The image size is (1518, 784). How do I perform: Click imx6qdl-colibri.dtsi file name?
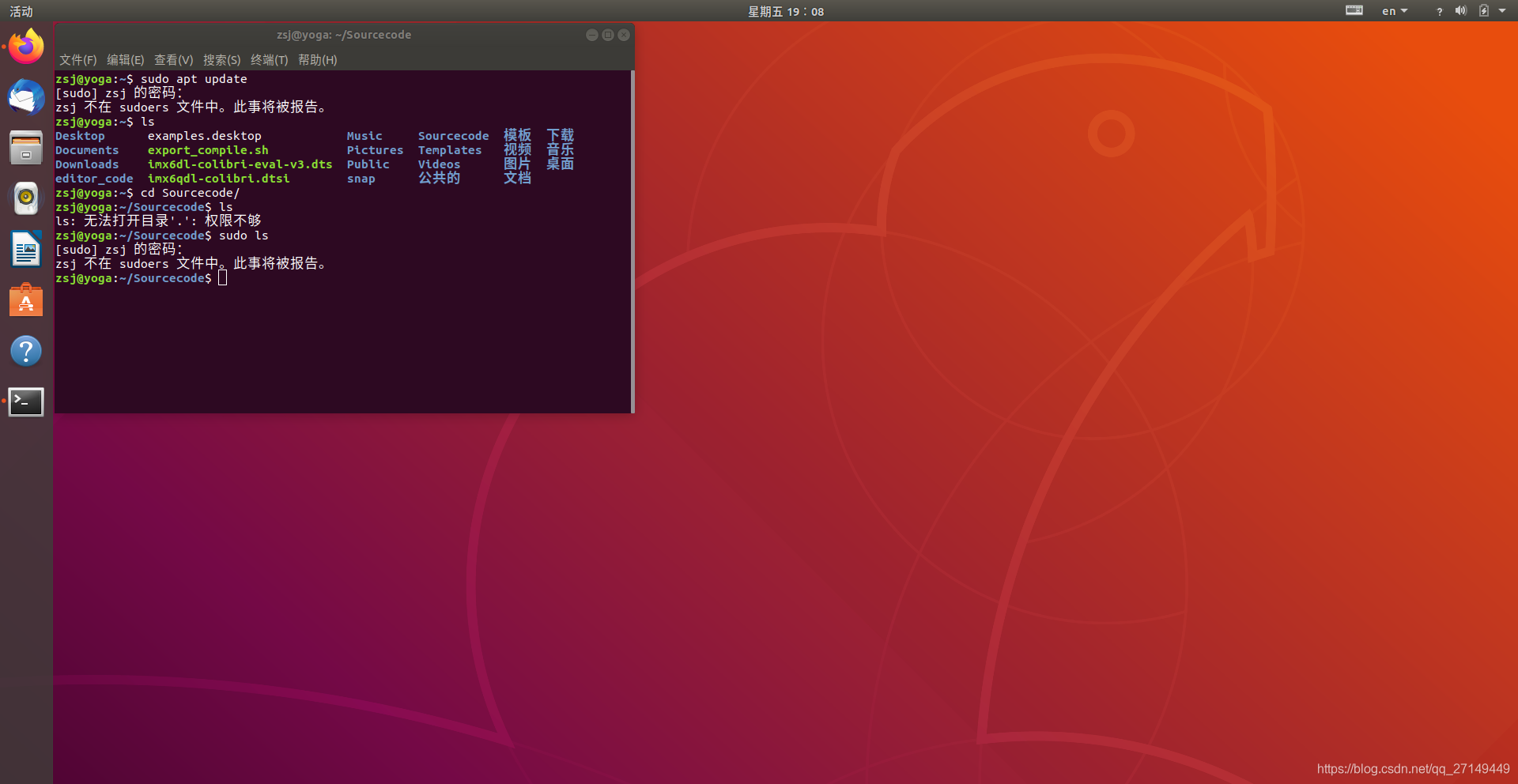(x=219, y=179)
